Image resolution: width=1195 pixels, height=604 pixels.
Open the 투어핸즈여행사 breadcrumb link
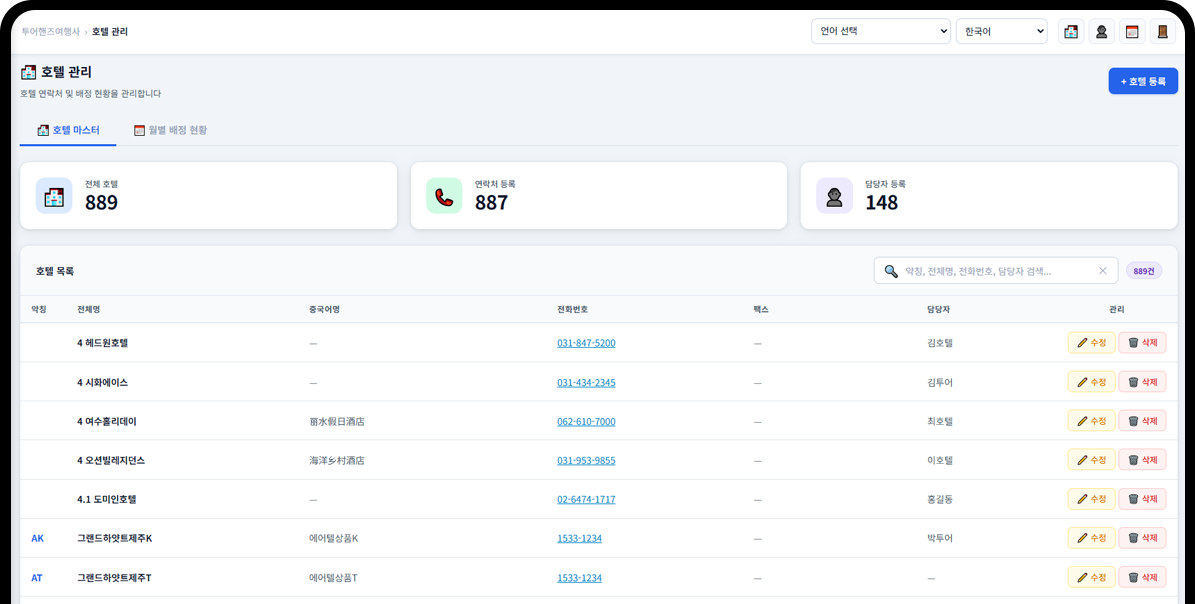pyautogui.click(x=50, y=32)
